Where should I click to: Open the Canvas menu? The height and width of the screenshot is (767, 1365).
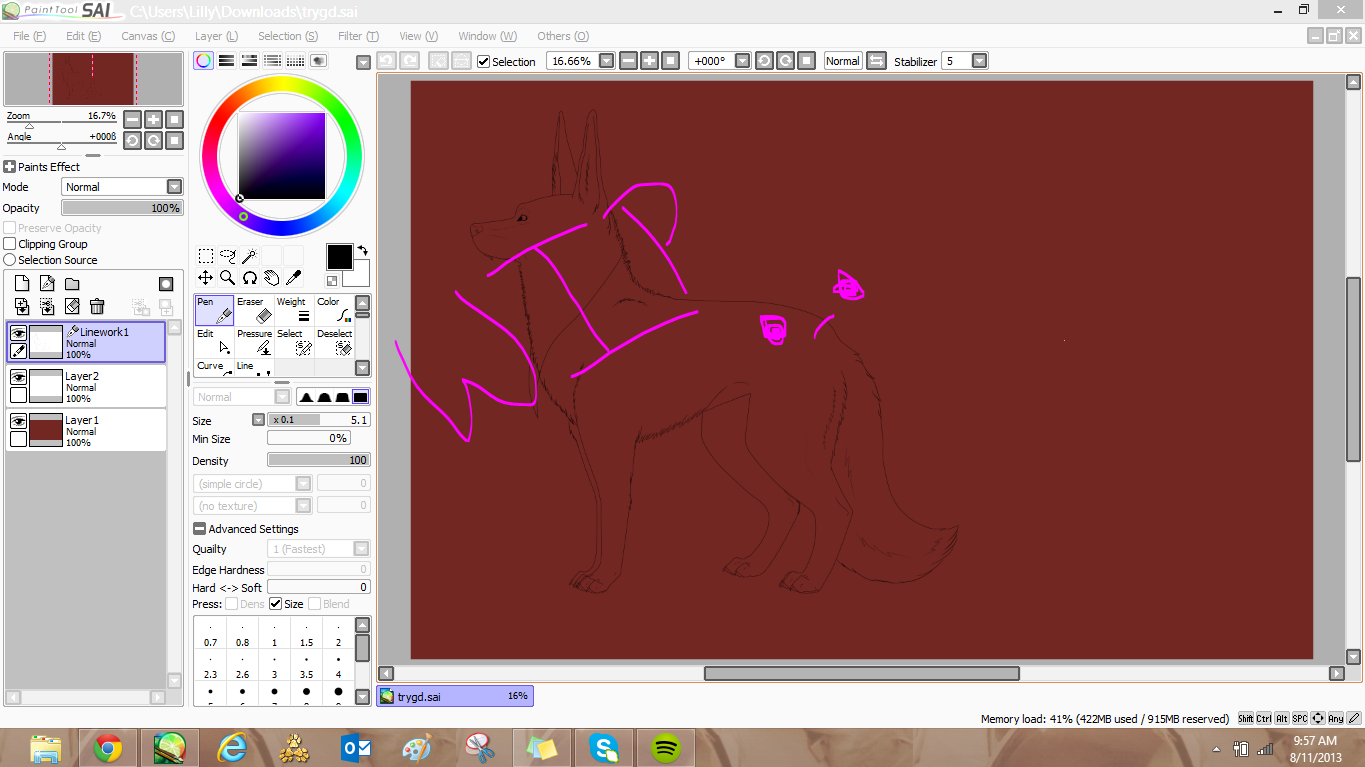tap(148, 36)
